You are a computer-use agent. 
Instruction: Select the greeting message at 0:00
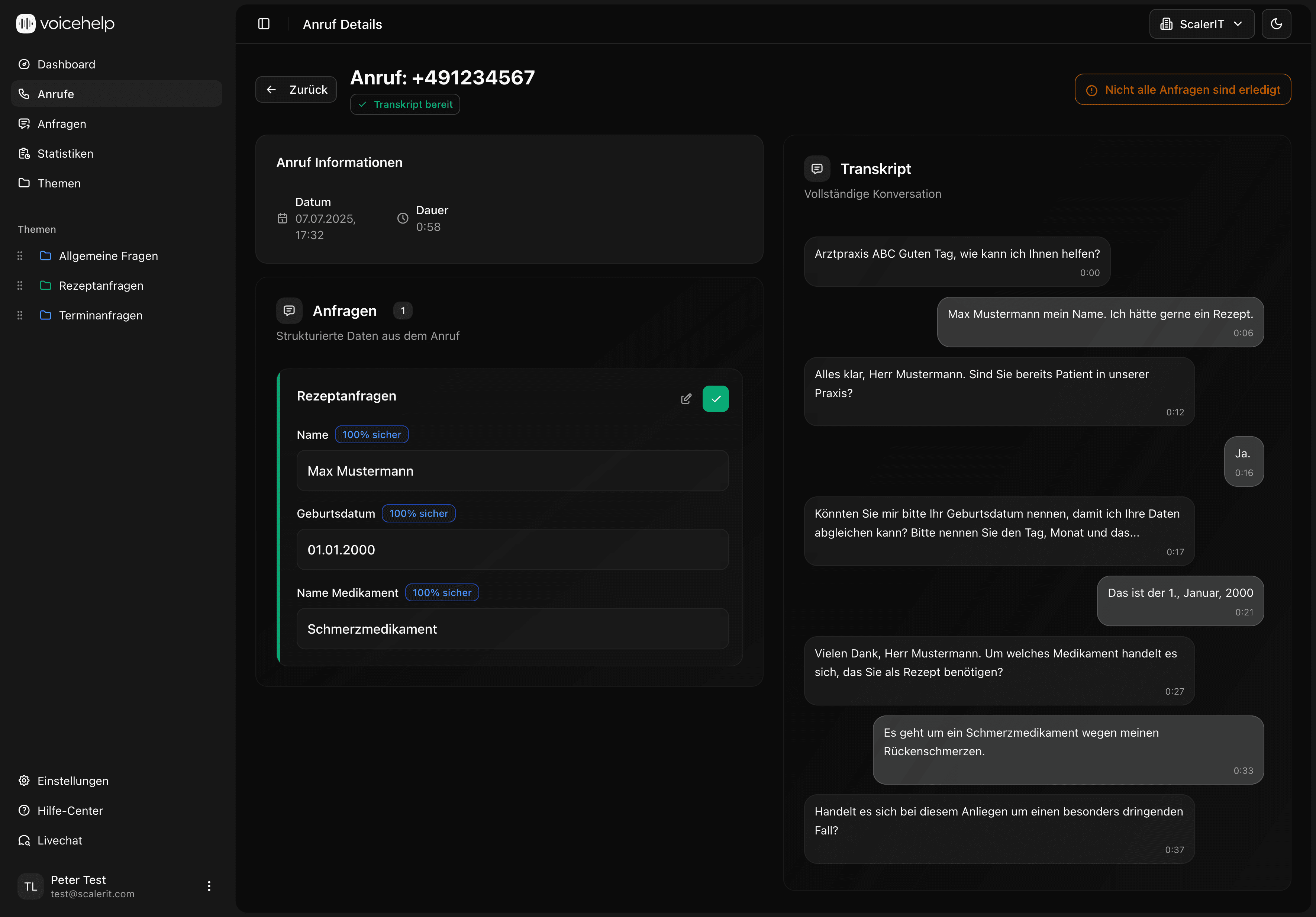957,262
